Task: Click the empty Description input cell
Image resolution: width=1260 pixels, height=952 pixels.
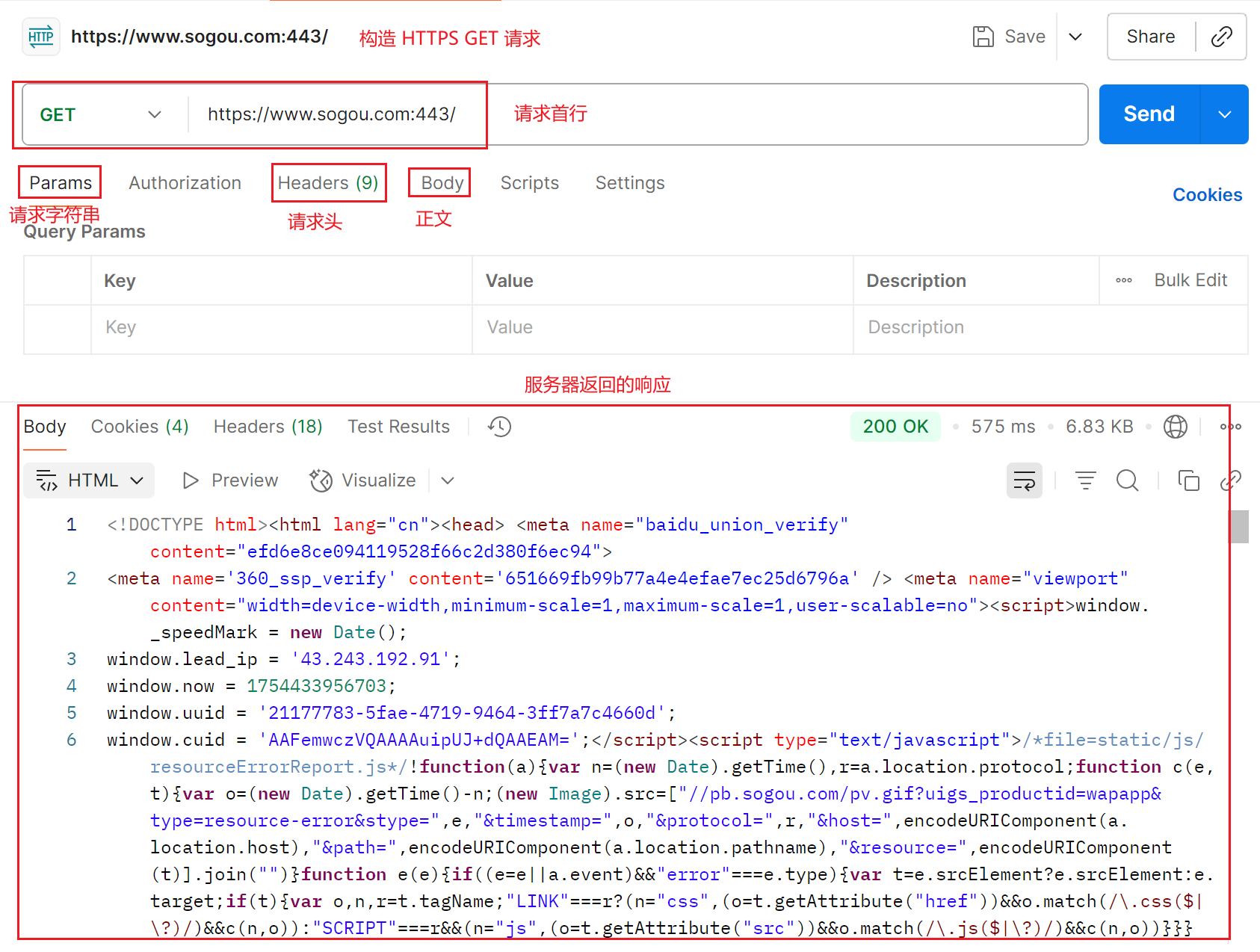Action: coord(1050,328)
